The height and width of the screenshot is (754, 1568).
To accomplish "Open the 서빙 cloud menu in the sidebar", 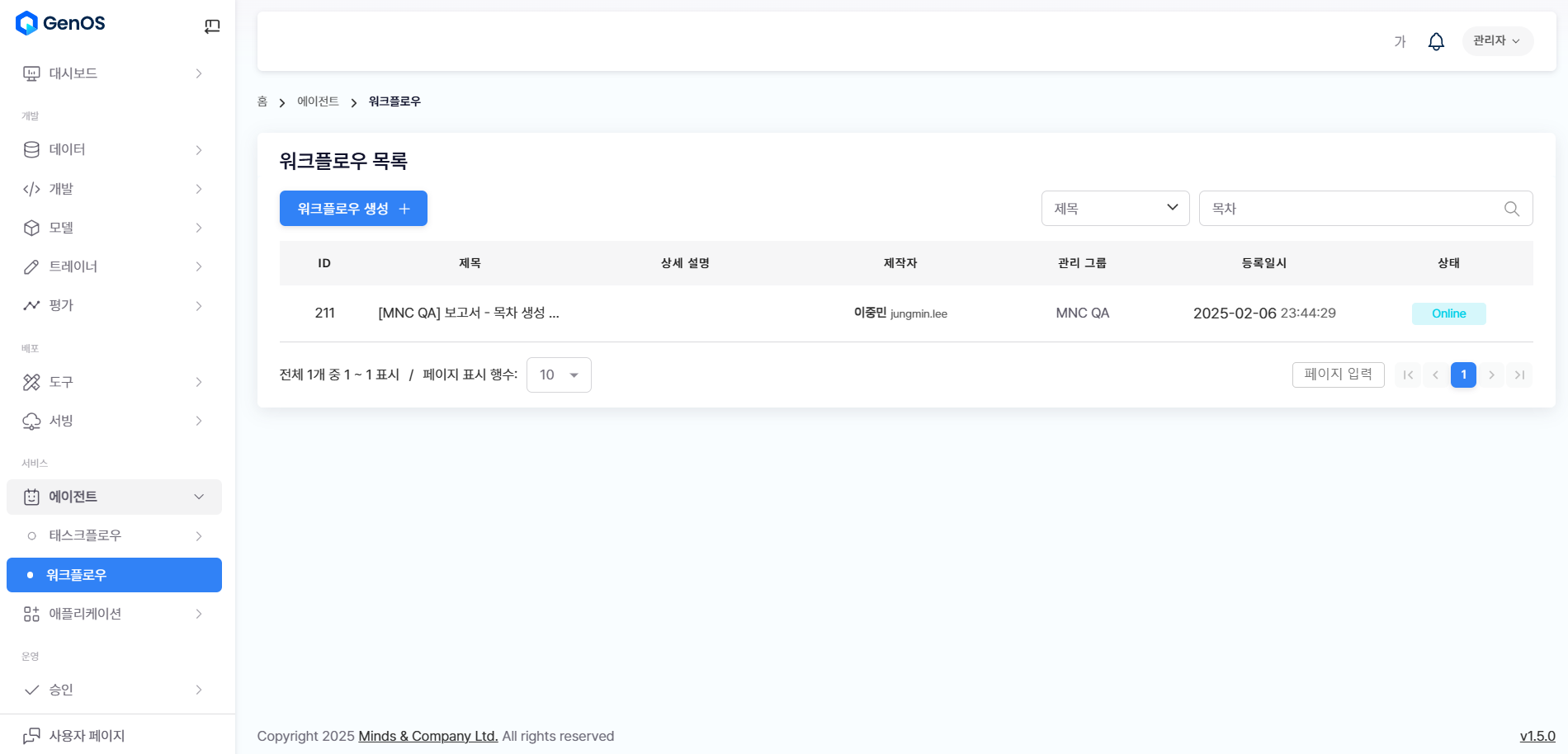I will coord(113,421).
